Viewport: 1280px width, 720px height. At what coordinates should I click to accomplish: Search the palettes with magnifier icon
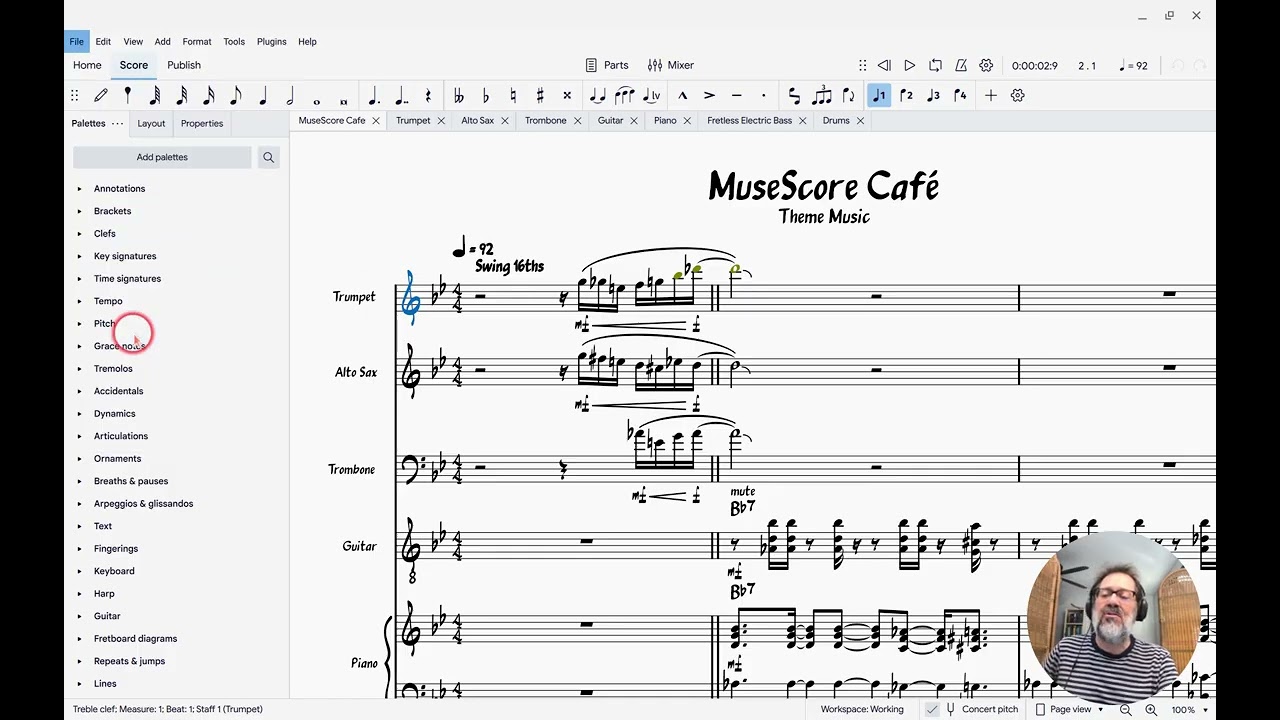point(268,157)
